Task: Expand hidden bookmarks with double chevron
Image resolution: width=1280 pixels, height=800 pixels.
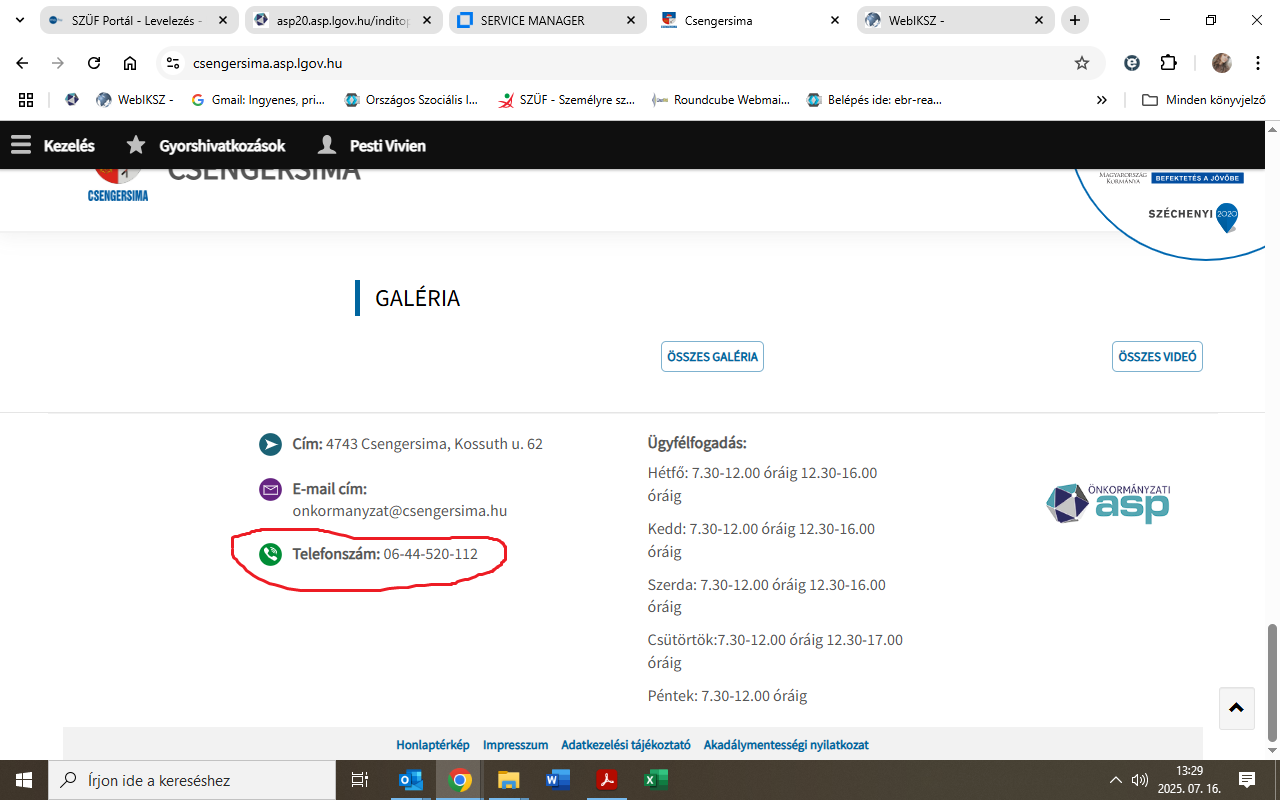Action: (x=1102, y=100)
